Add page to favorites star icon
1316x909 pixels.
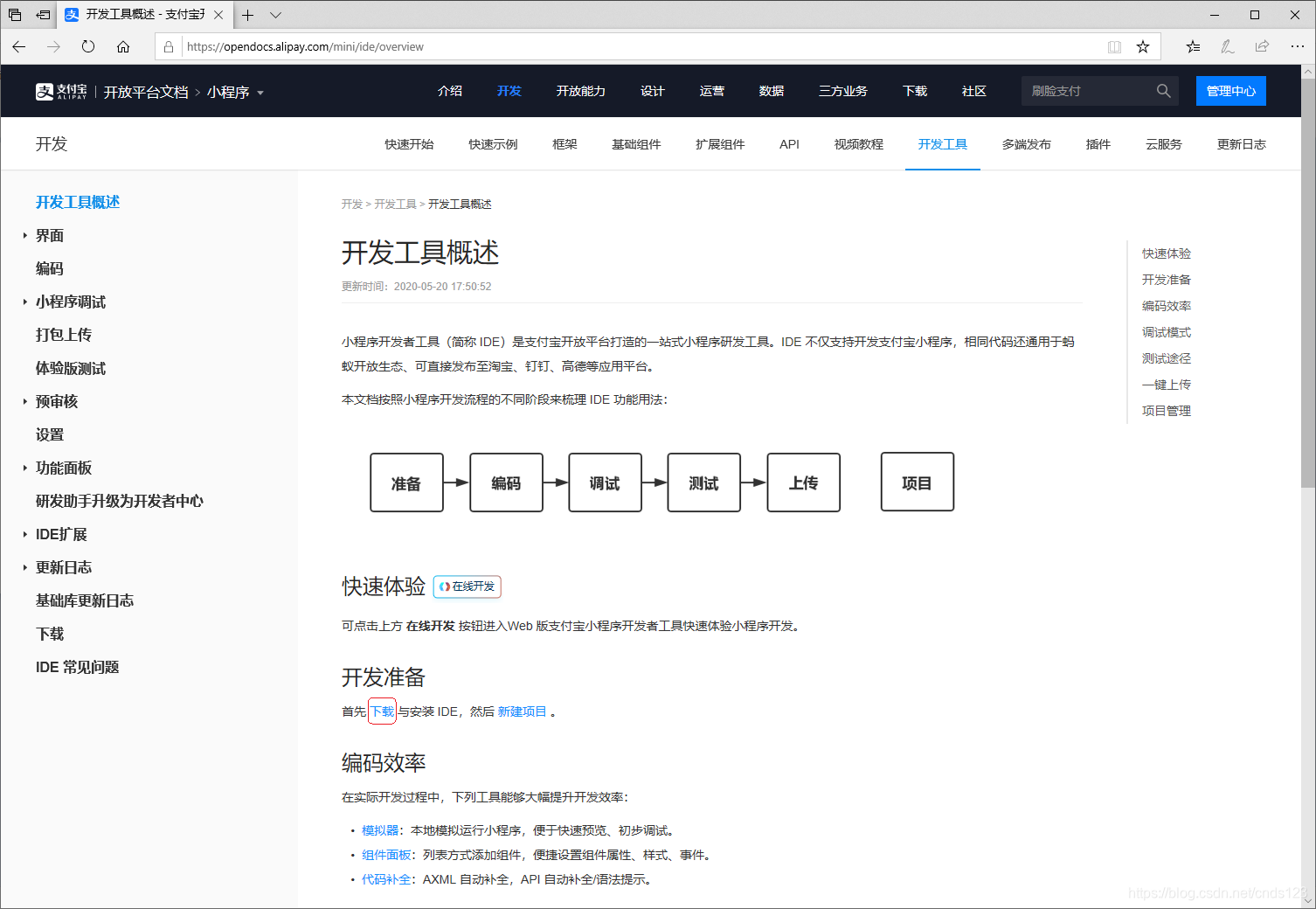(1143, 47)
